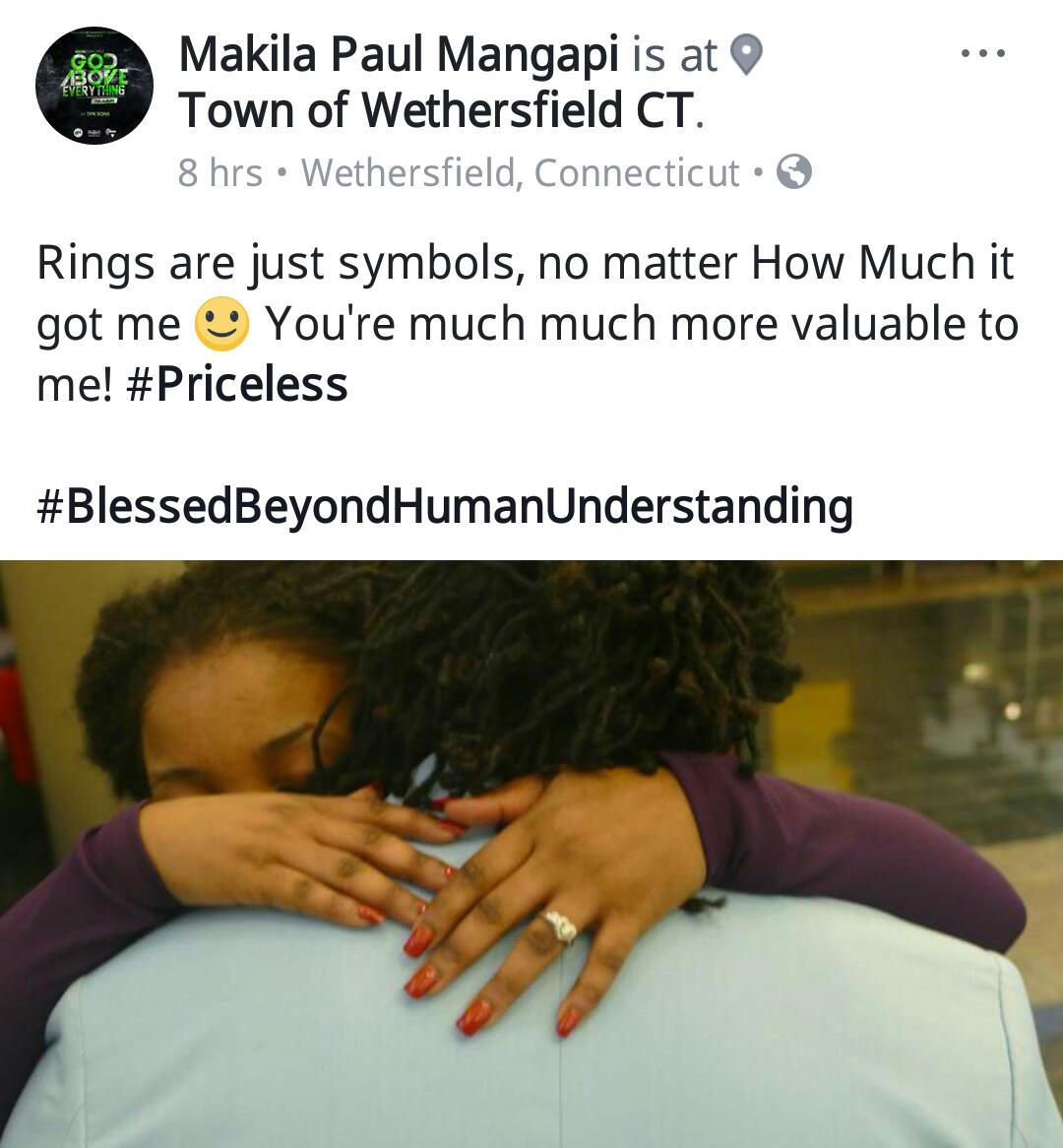Open the #BlessedBeyondHumanUnderstanding hashtag
The width and height of the screenshot is (1063, 1148).
[x=444, y=507]
